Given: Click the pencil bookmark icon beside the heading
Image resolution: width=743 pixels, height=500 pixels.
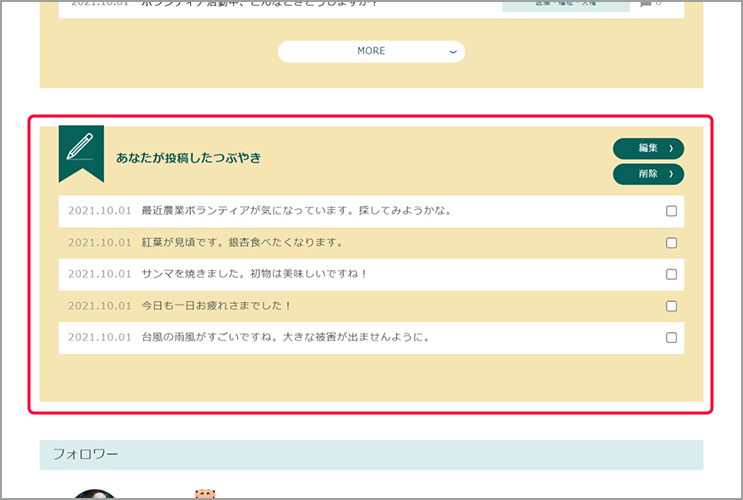Looking at the screenshot, I should pyautogui.click(x=81, y=152).
